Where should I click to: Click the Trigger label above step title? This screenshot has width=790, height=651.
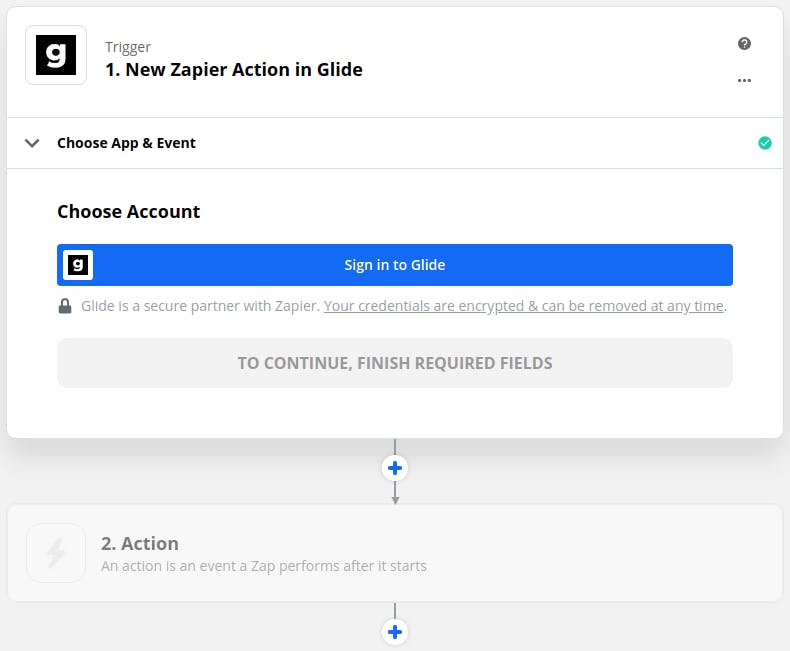click(128, 47)
